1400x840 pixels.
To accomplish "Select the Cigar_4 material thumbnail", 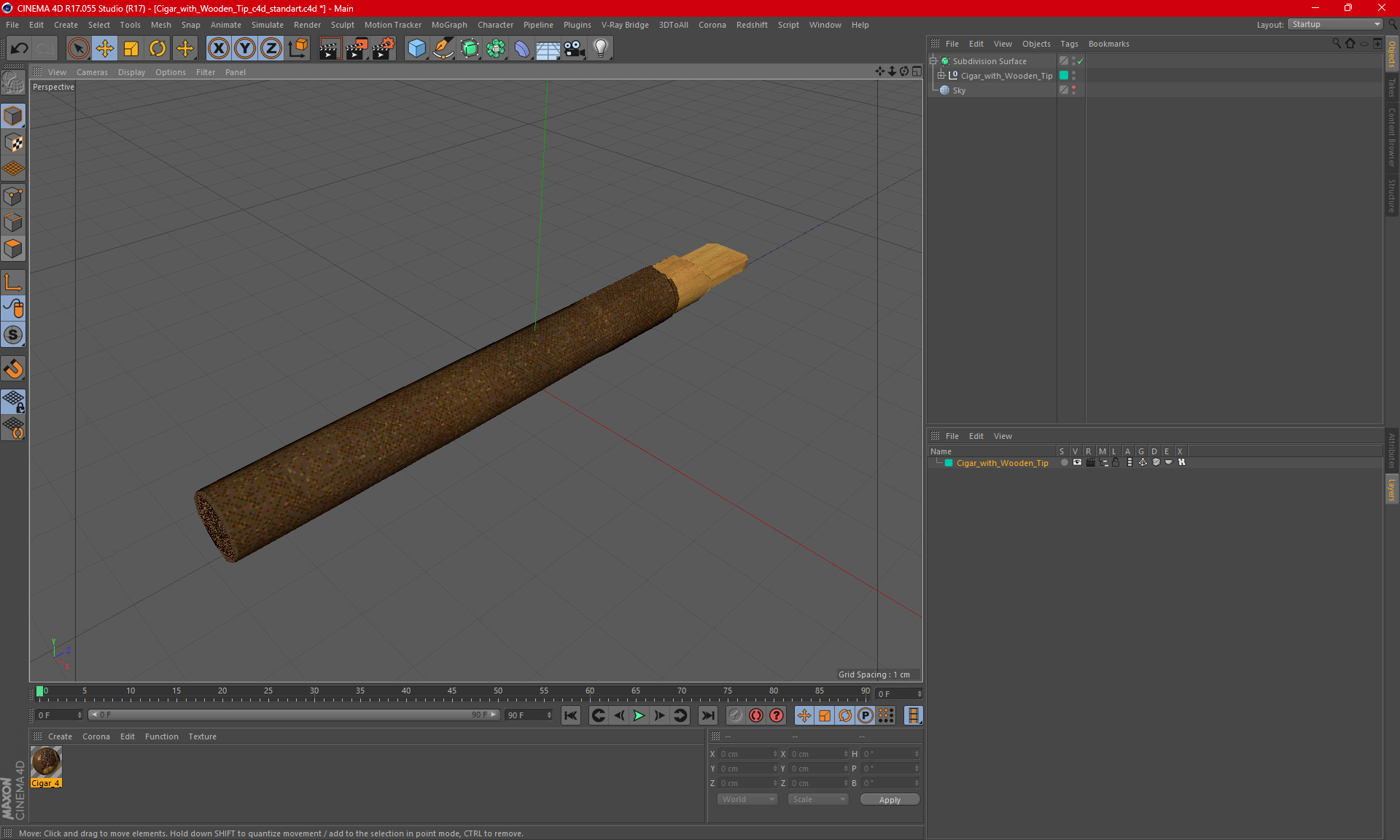I will coord(46,763).
